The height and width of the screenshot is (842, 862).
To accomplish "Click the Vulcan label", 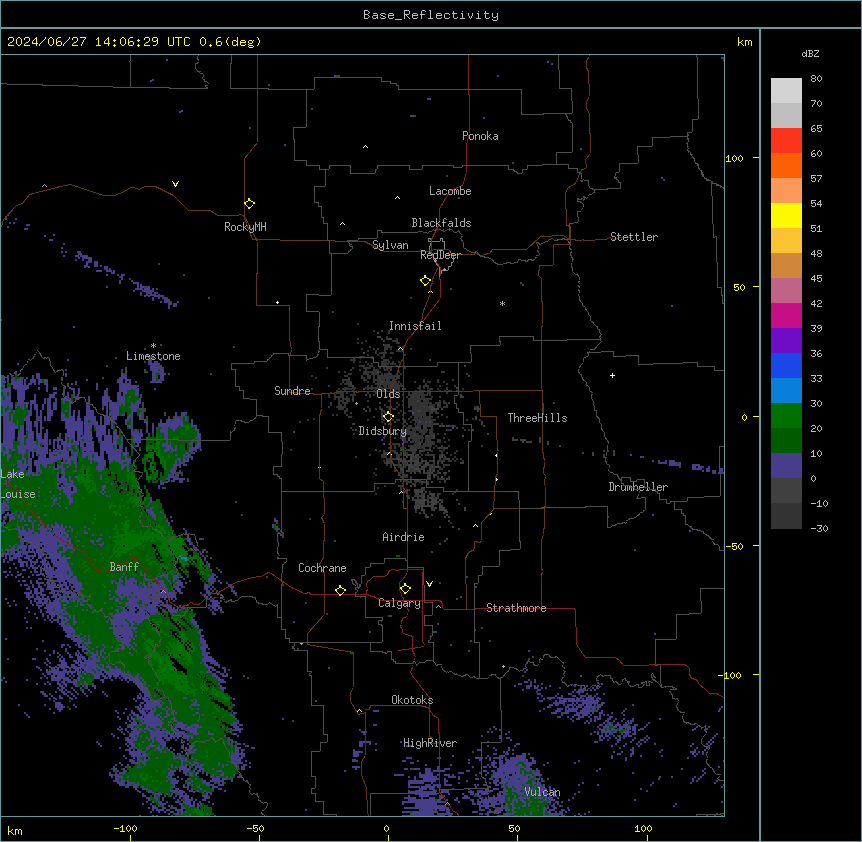I will pos(542,792).
